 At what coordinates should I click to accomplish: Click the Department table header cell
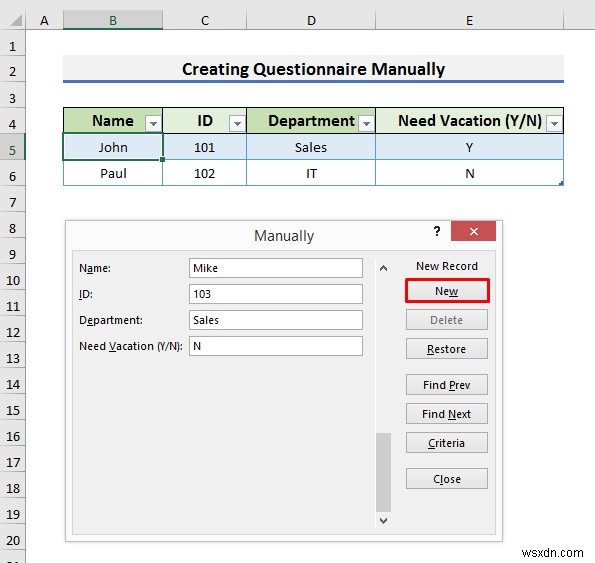click(x=311, y=121)
